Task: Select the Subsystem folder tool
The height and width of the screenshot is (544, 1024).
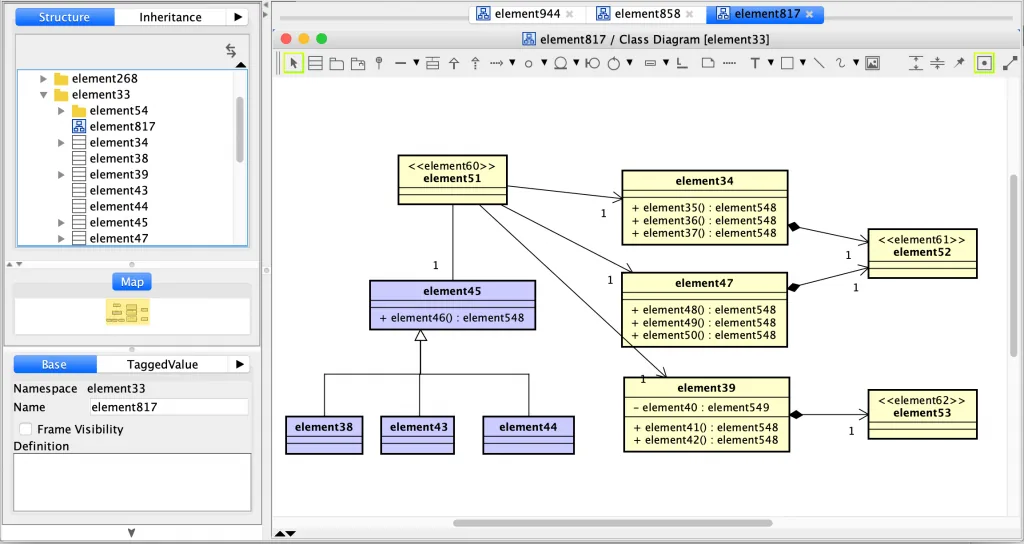Action: pos(358,63)
